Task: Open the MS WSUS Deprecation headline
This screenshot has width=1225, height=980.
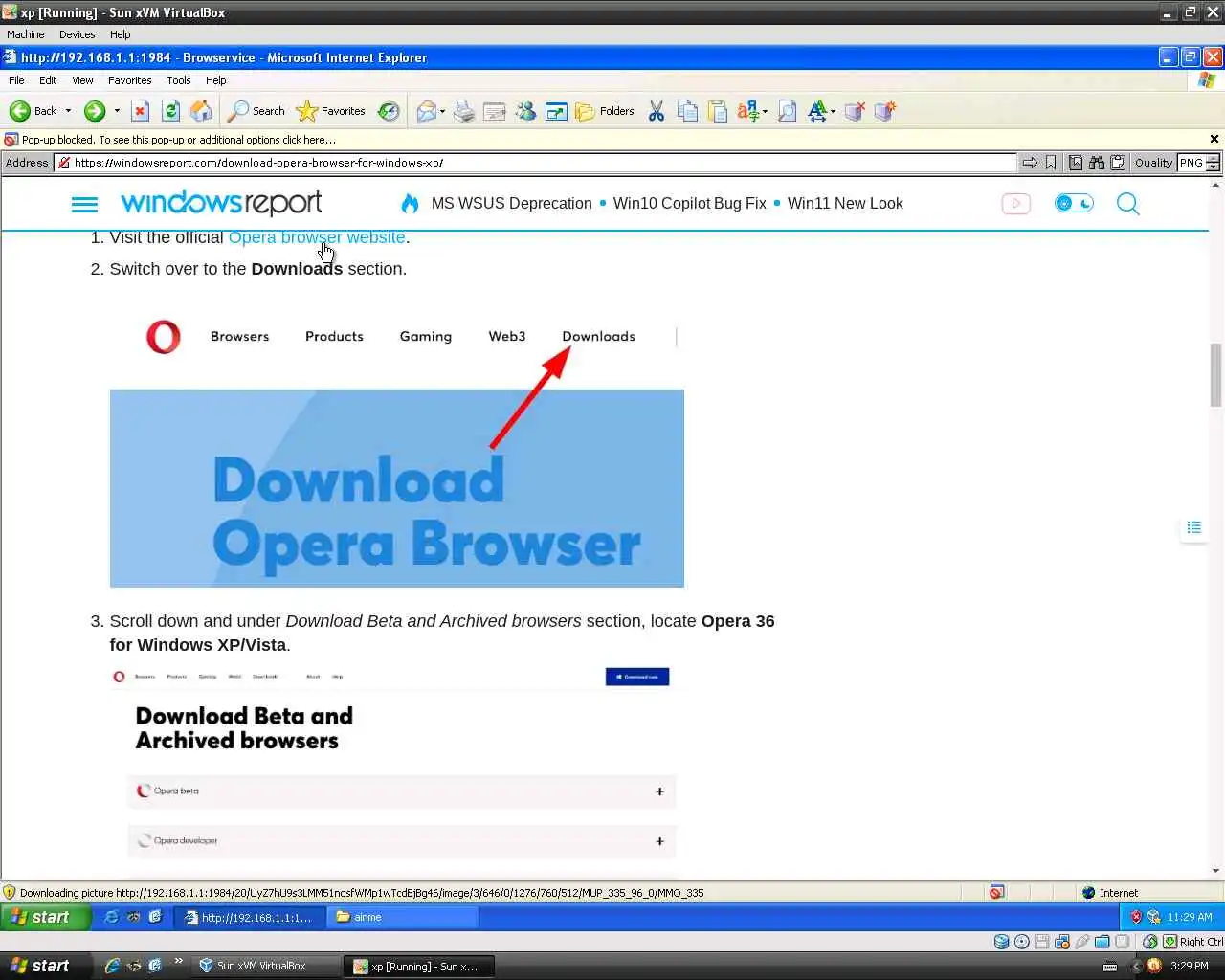Action: point(511,203)
